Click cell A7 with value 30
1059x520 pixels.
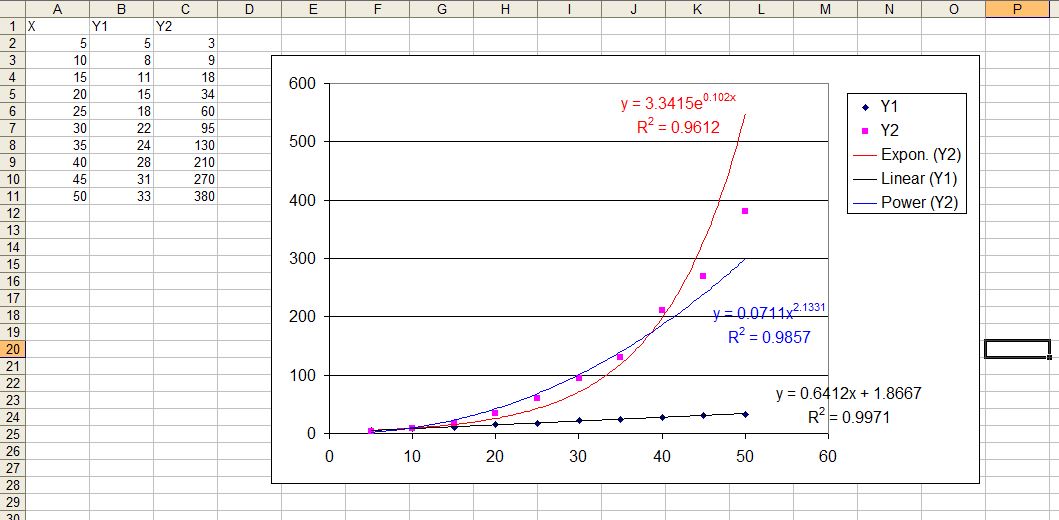click(x=57, y=128)
